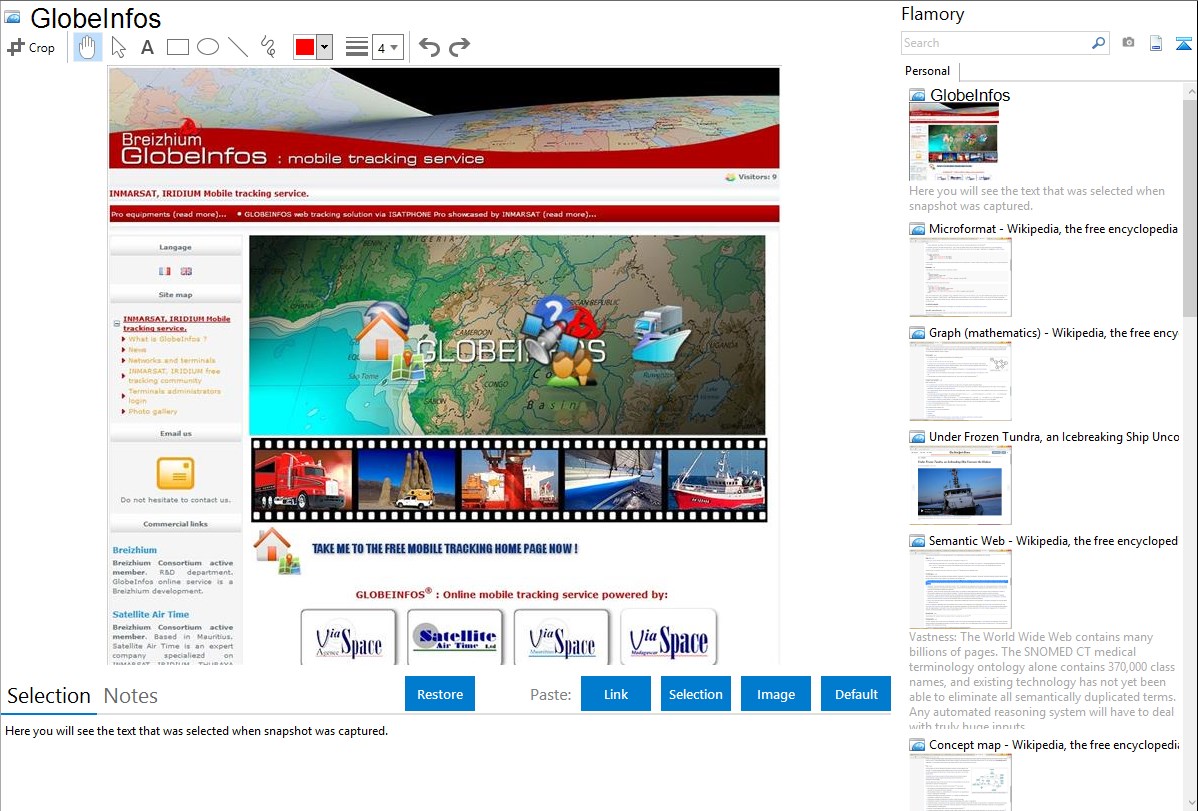Open the Concept map snapshot thumbnail

(x=960, y=783)
